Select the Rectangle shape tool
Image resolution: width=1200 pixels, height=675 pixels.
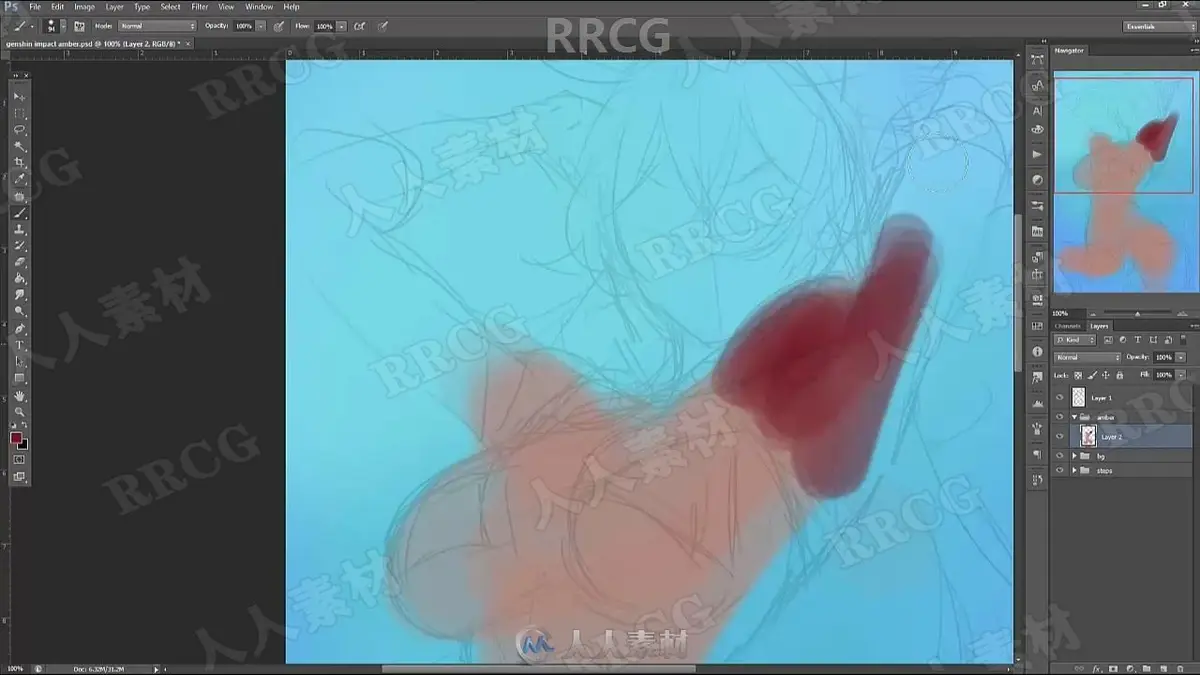pos(20,378)
